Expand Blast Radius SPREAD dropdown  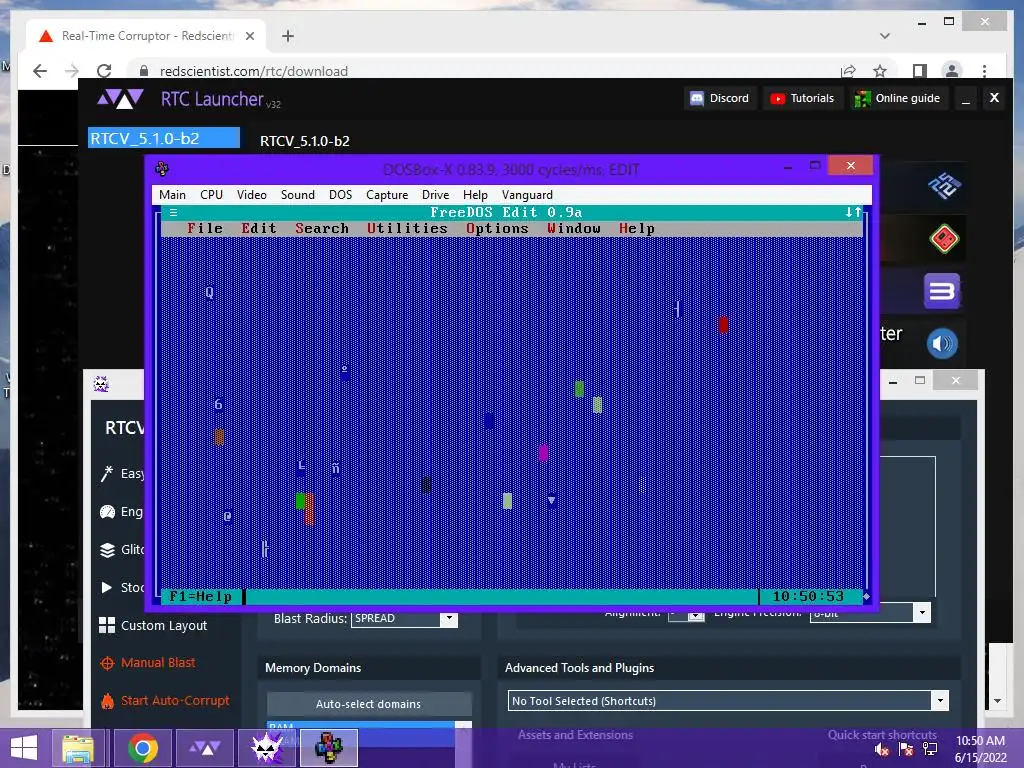pos(449,618)
